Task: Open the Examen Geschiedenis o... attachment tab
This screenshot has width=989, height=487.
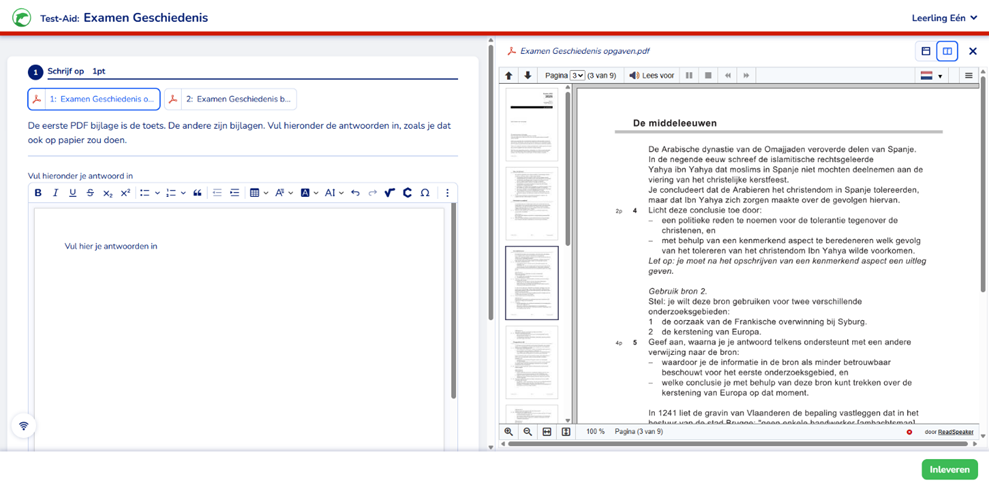Action: tap(94, 99)
